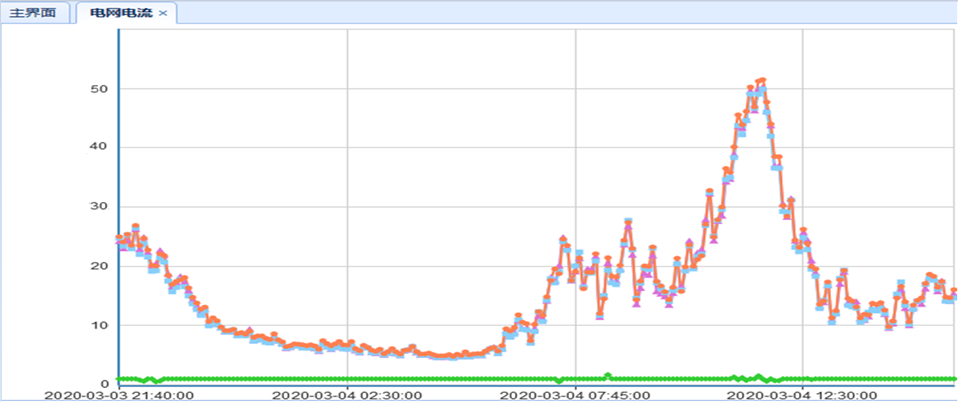Click the x-axis label 2020-03-04 12:30:00
The width and height of the screenshot is (958, 402).
(x=803, y=394)
